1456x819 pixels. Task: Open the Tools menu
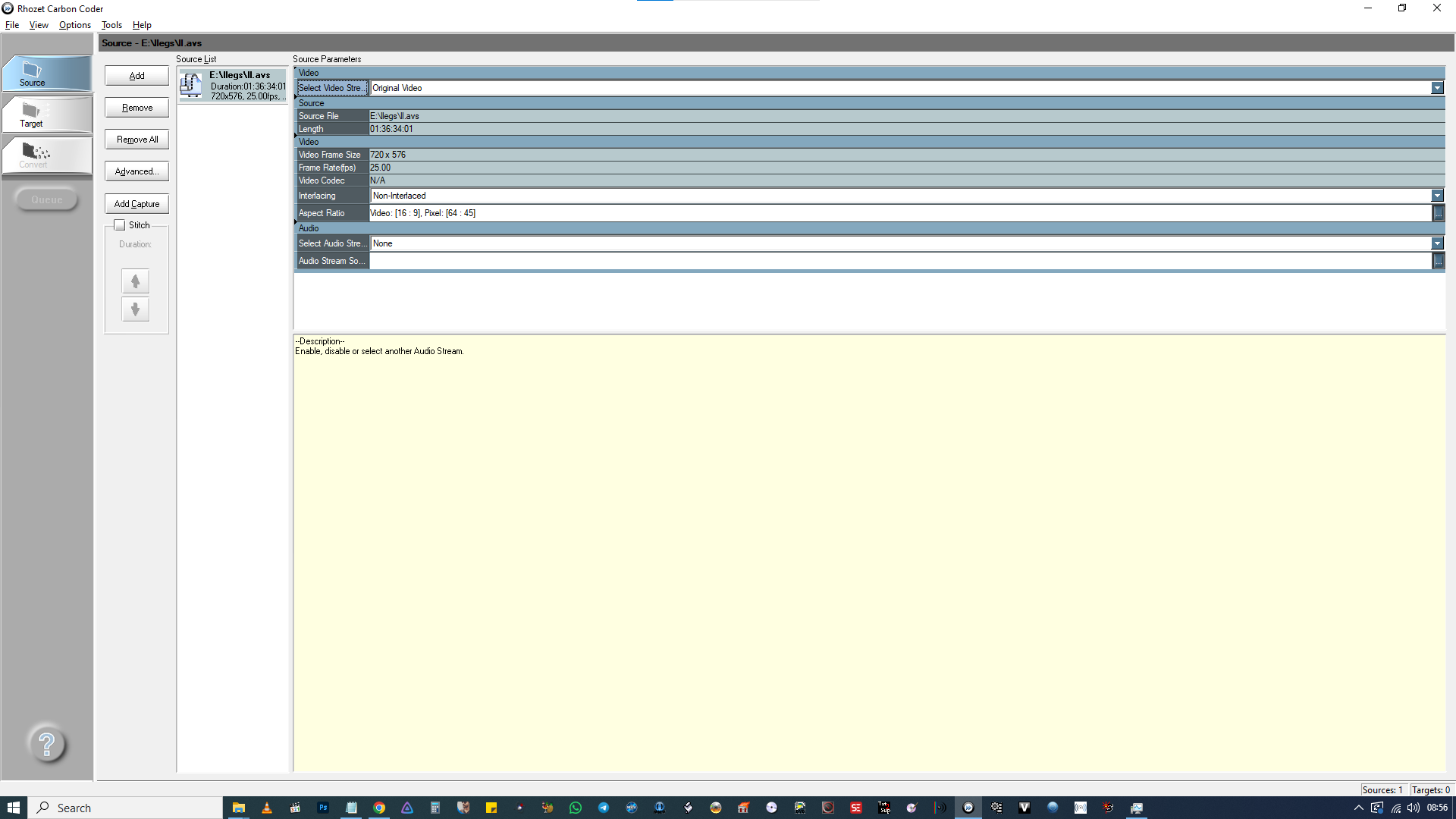pos(111,25)
